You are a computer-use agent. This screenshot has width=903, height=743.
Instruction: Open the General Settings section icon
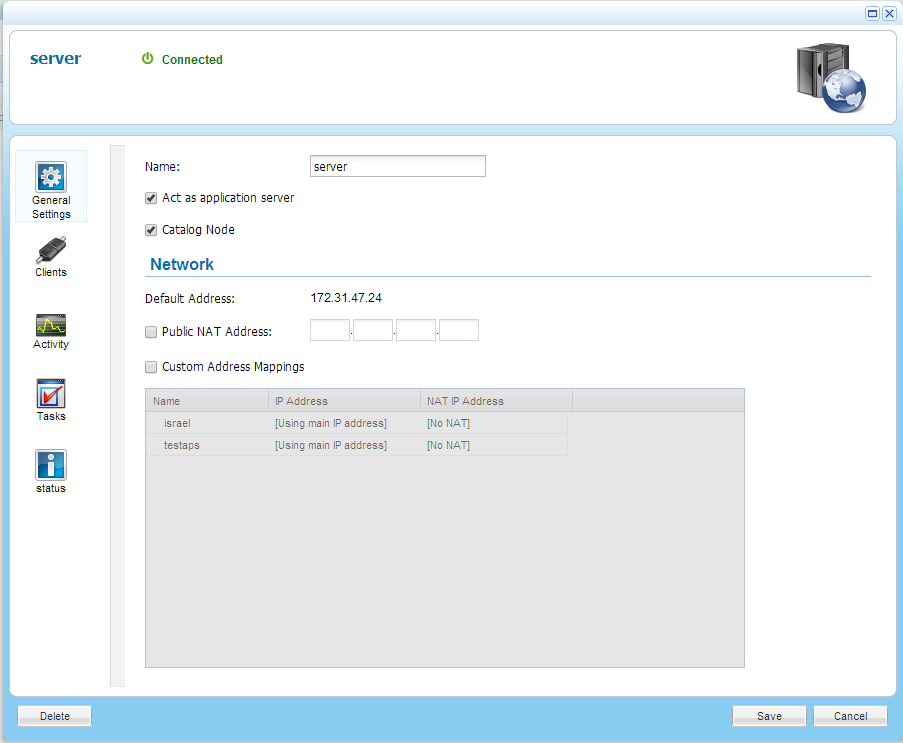pos(51,177)
